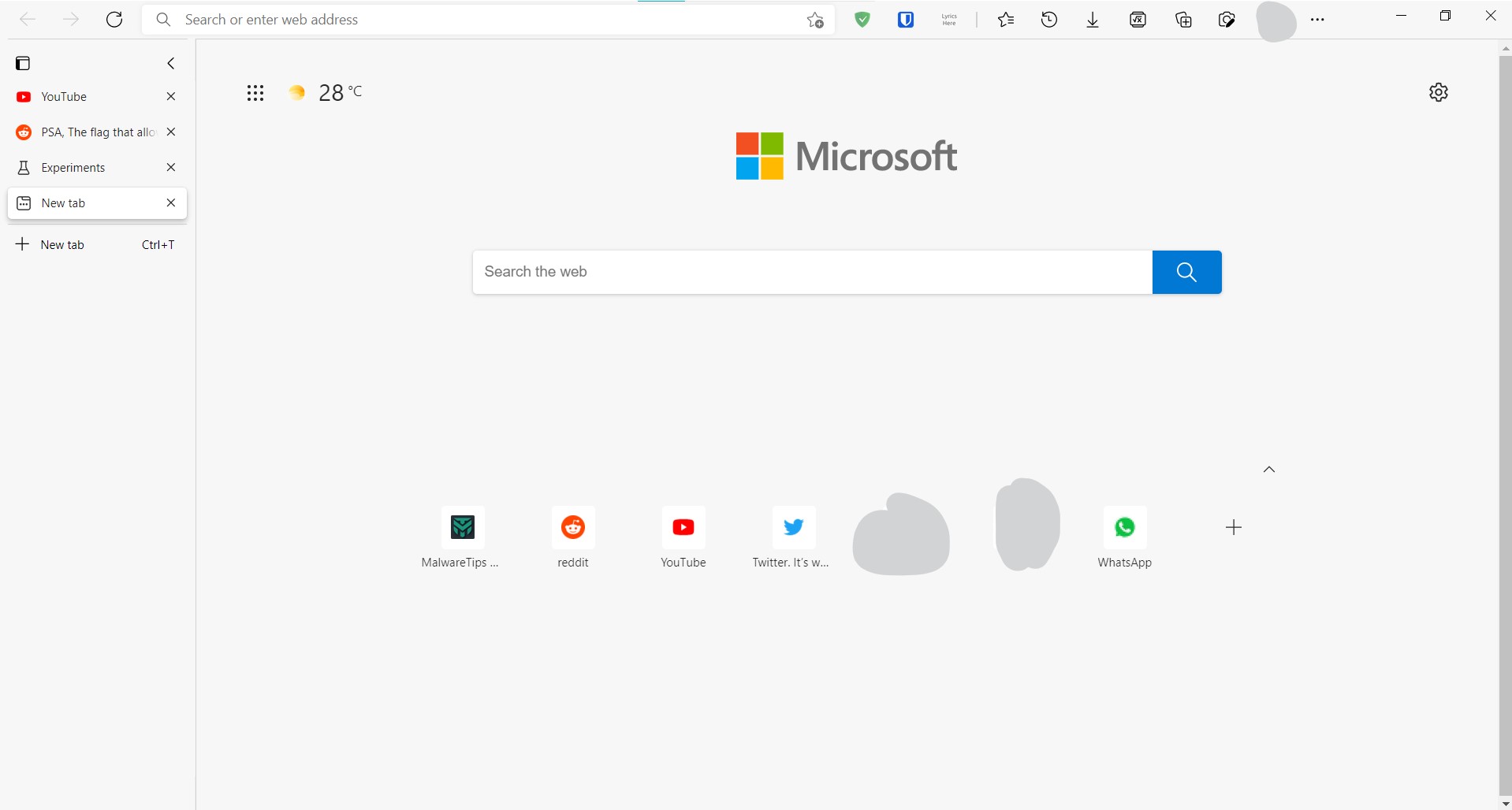Open the YouTube quick link tile

tap(683, 537)
